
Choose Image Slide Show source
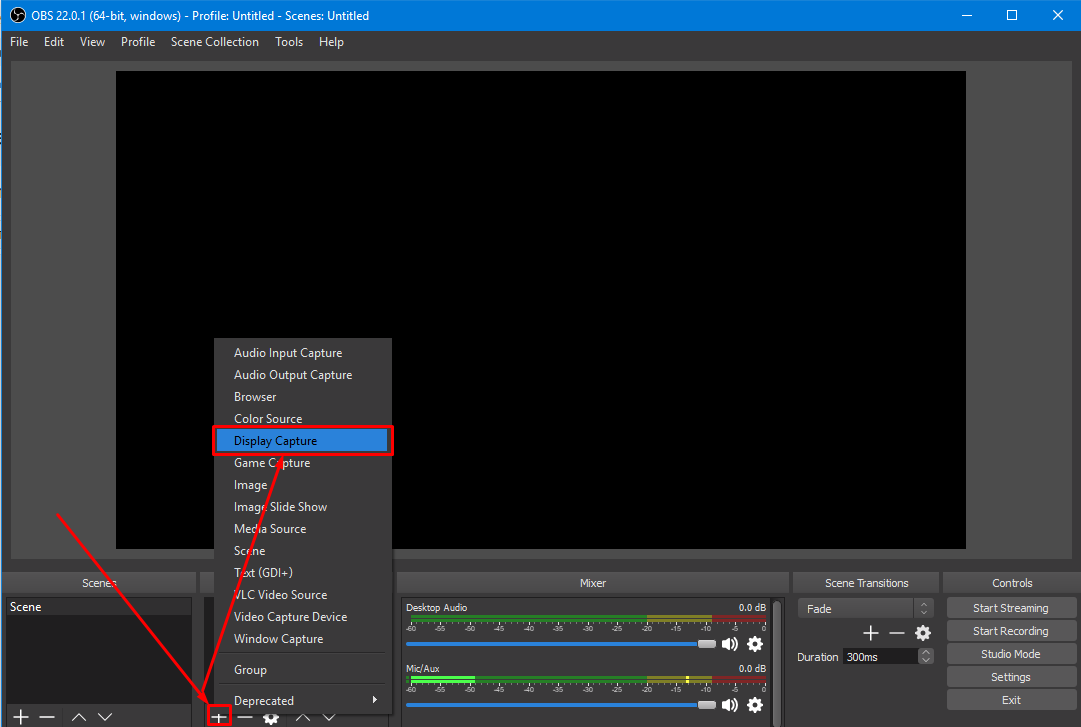303,507
